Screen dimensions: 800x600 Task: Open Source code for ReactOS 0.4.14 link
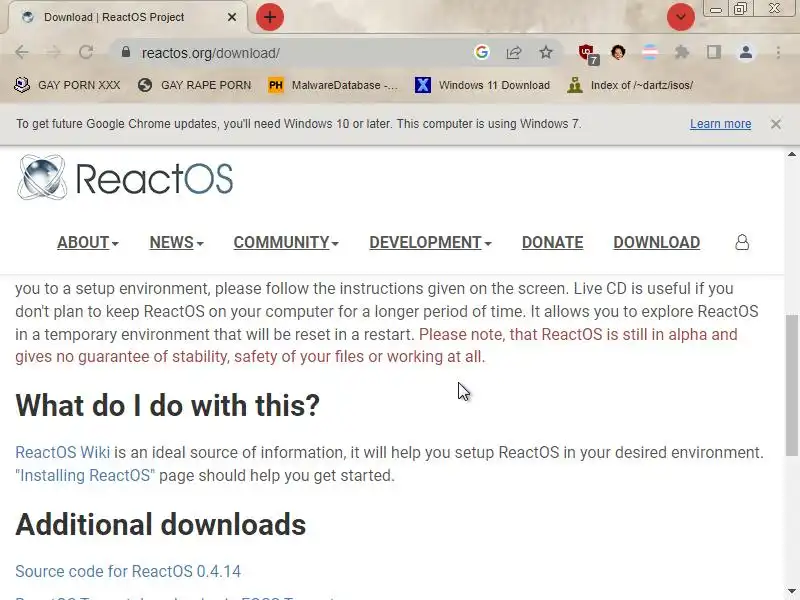(x=128, y=571)
